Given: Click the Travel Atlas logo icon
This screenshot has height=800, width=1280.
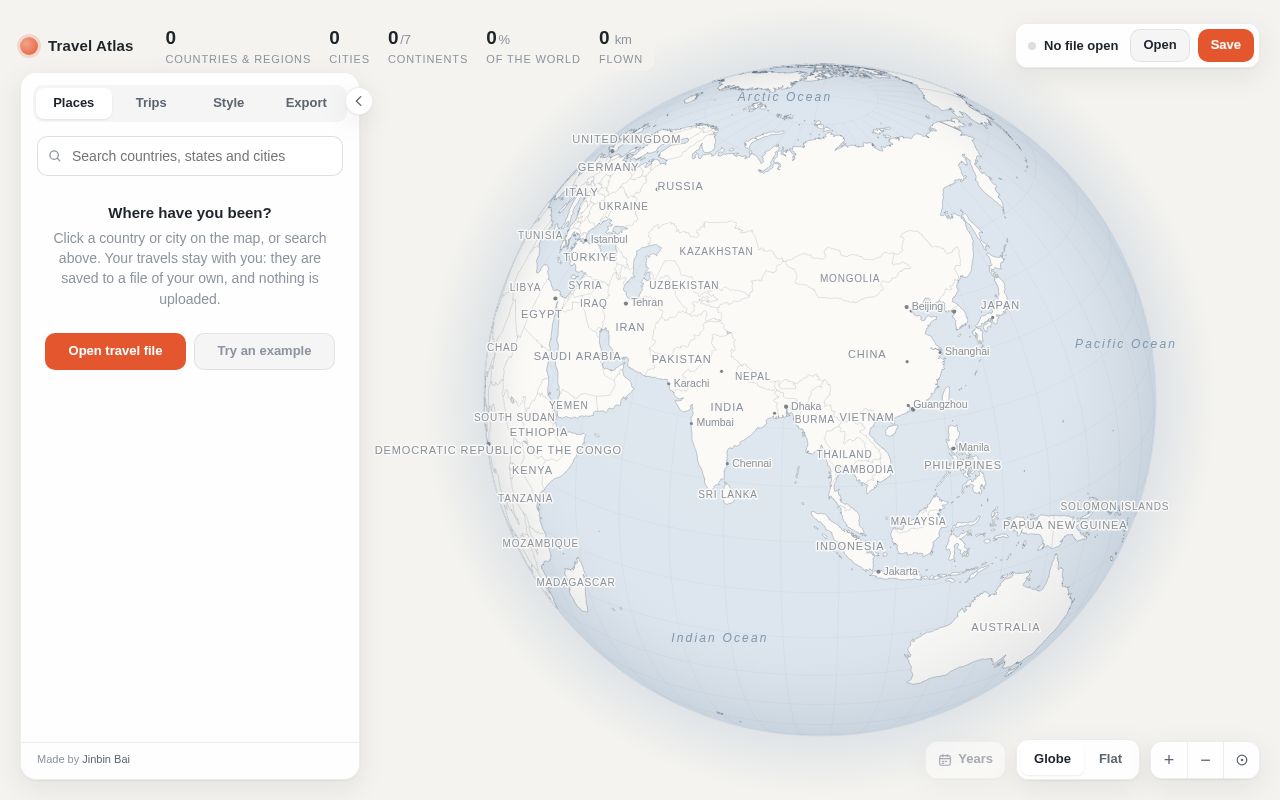Looking at the screenshot, I should pos(29,46).
